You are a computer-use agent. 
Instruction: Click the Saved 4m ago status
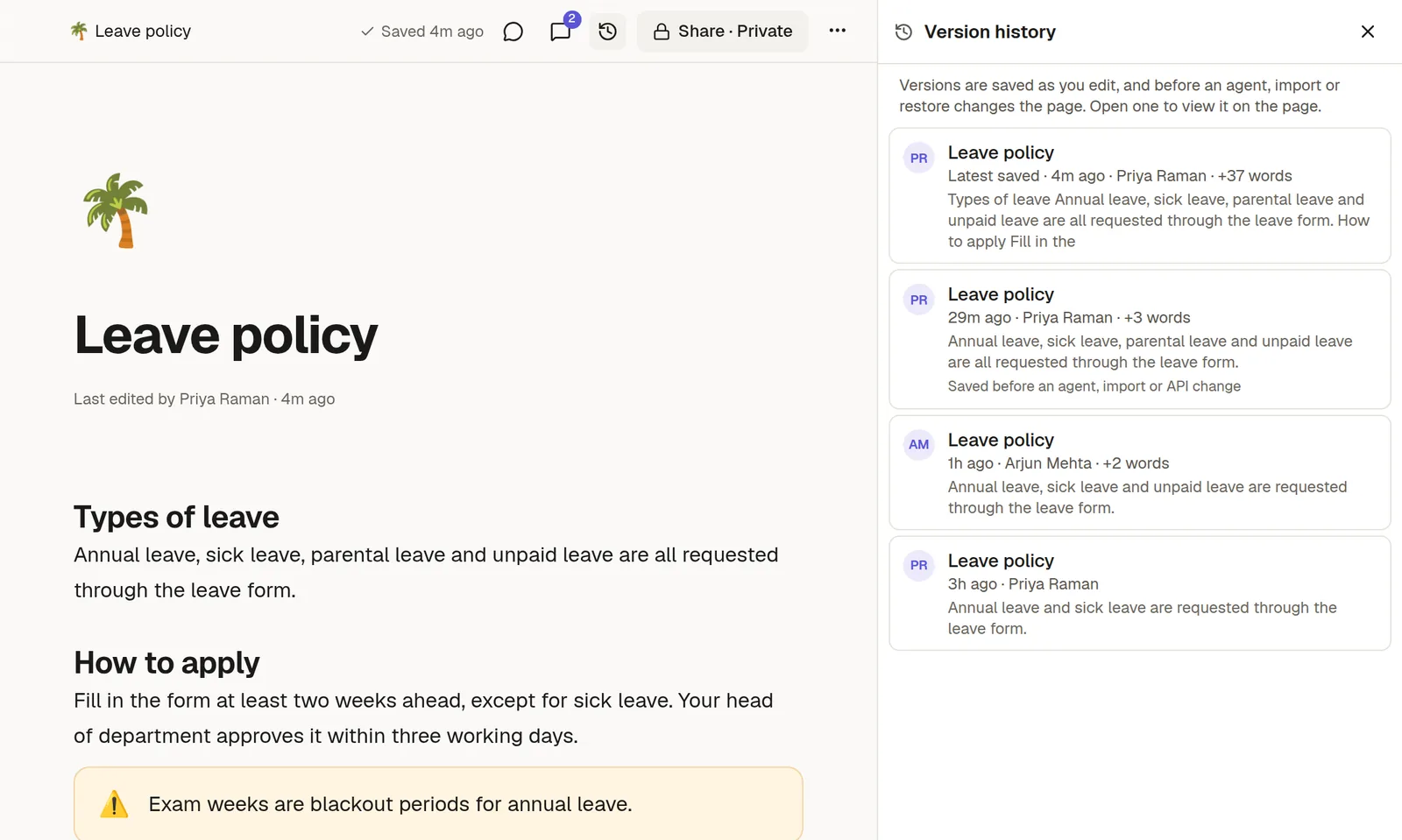(x=422, y=32)
